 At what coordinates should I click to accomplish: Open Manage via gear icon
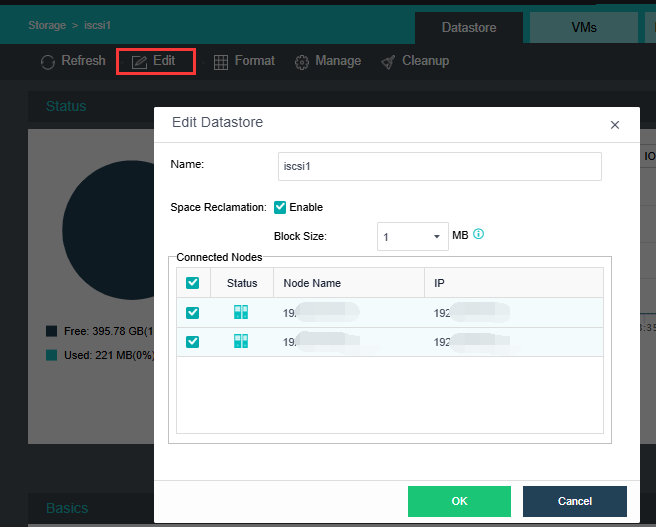coord(301,62)
